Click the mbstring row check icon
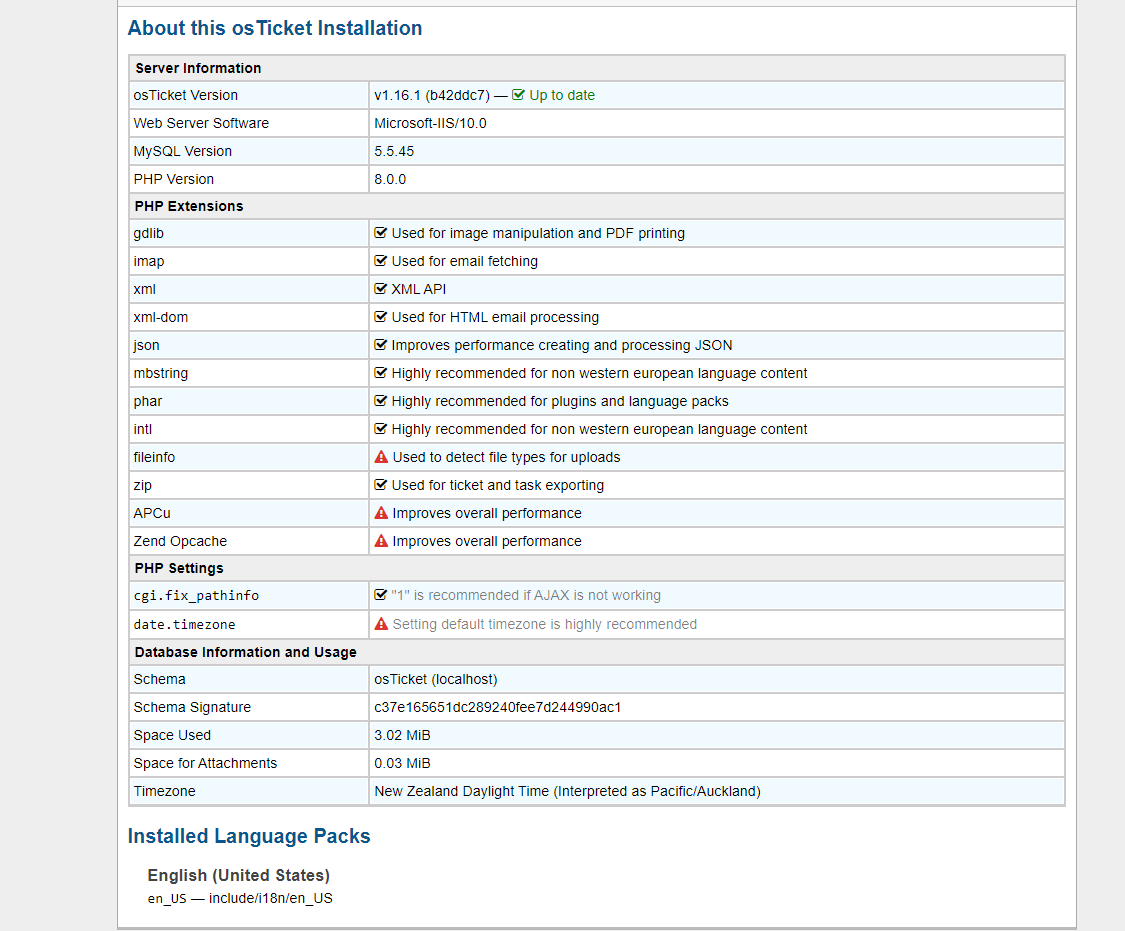 [x=380, y=372]
